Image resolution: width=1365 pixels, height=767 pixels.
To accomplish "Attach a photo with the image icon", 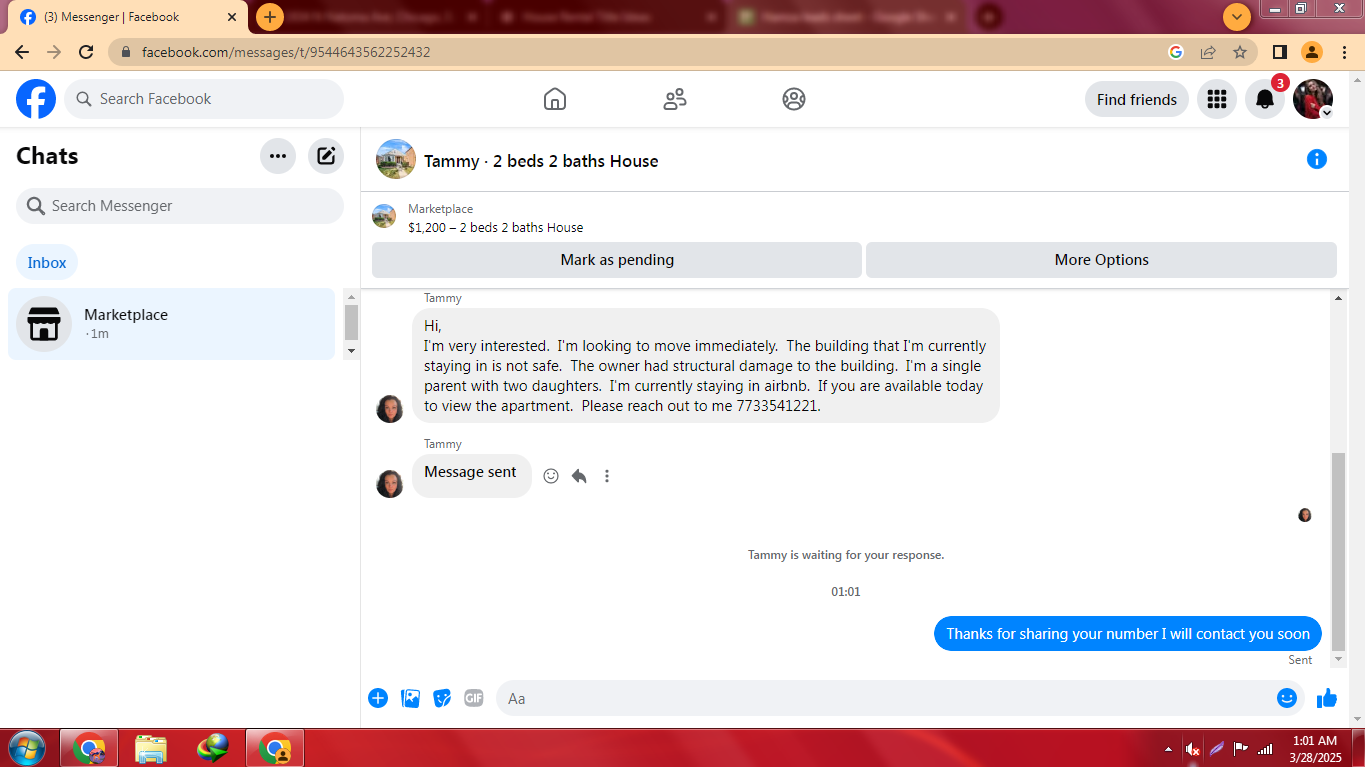I will (x=410, y=698).
